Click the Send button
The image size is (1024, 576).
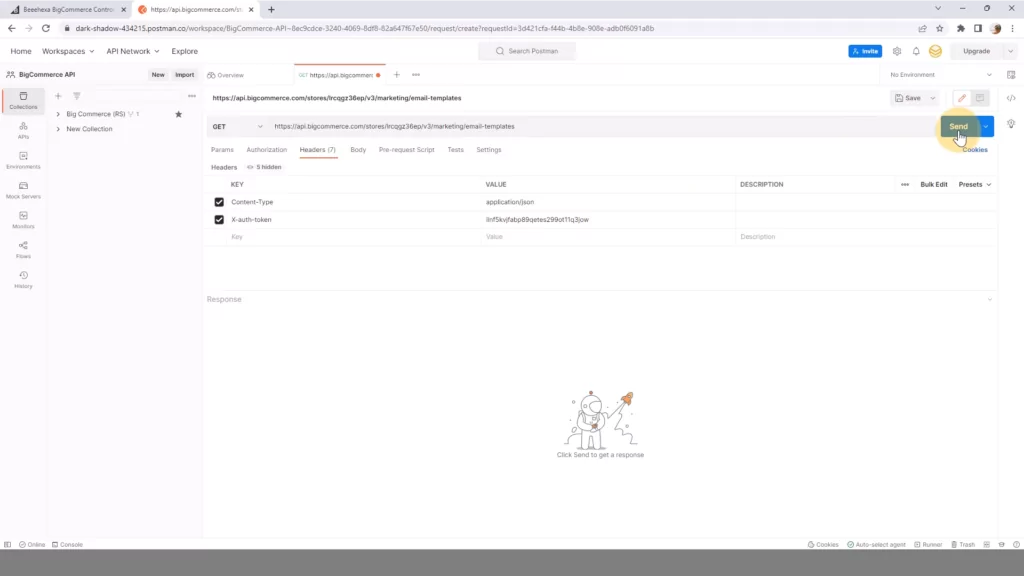(959, 127)
